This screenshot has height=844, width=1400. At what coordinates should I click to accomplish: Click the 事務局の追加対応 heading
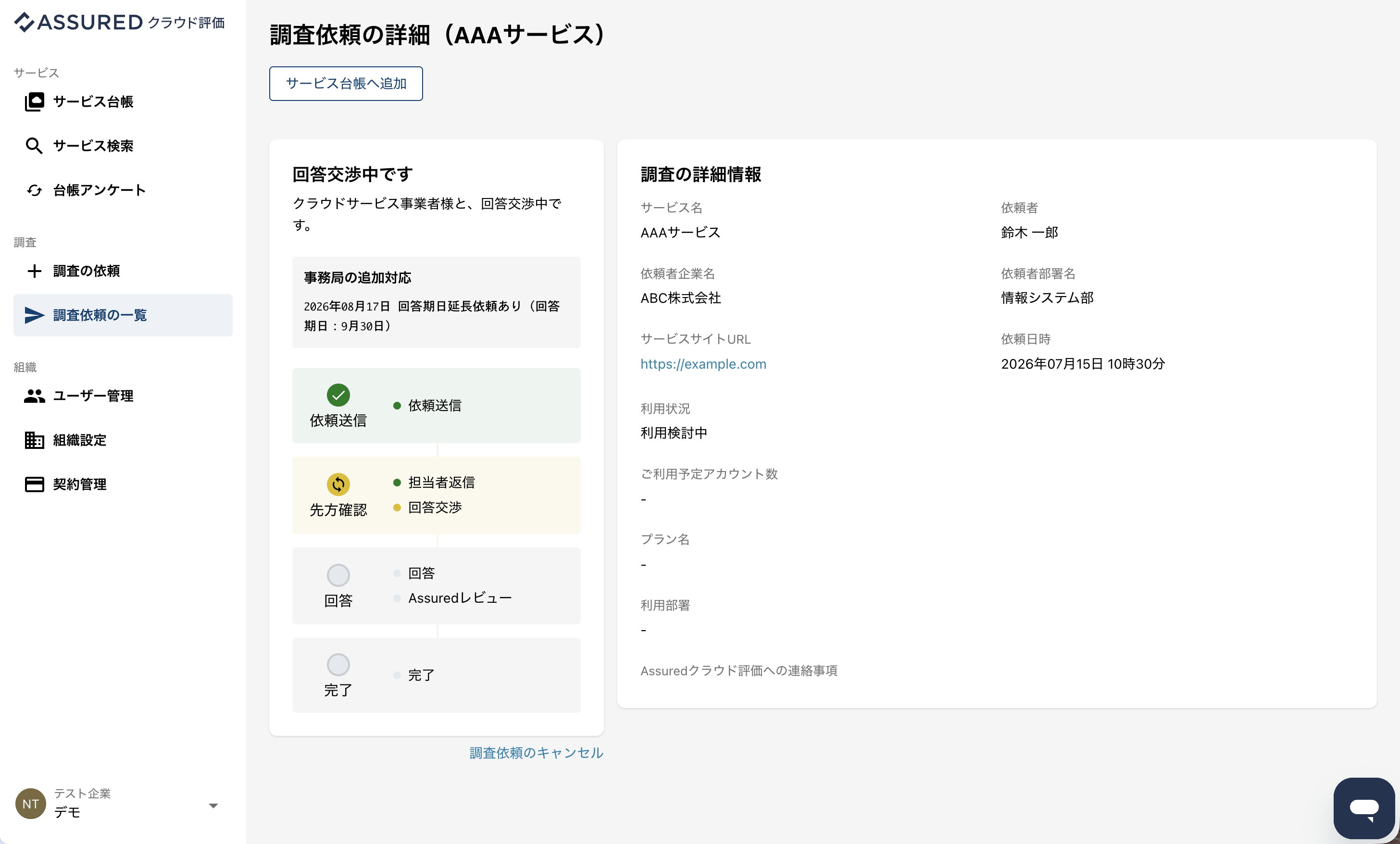point(357,278)
